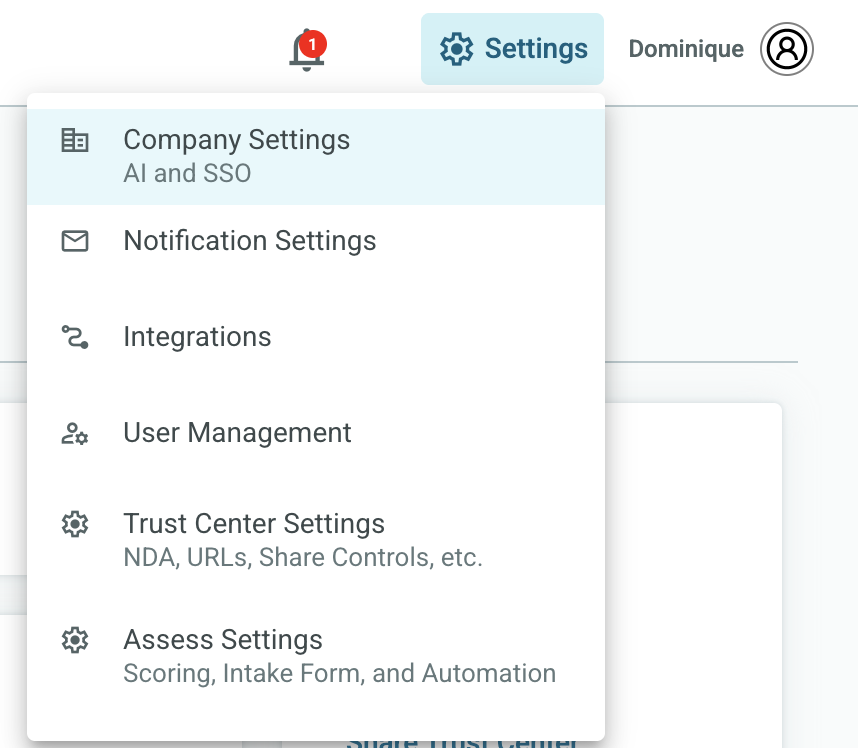Click the User Management person-gear icon
Screen dimensions: 858x748
coord(75,433)
